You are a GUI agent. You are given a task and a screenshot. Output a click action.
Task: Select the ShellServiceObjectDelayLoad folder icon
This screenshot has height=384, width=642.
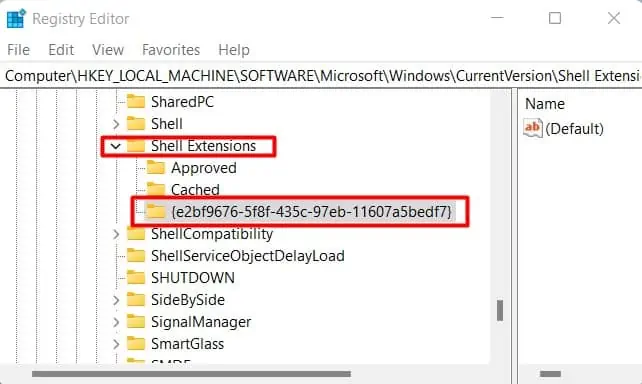click(x=136, y=255)
